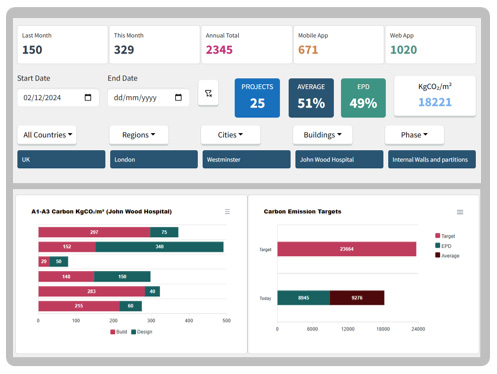The height and width of the screenshot is (374, 497).
Task: Open the End Date calendar picker icon
Action: coord(178,98)
